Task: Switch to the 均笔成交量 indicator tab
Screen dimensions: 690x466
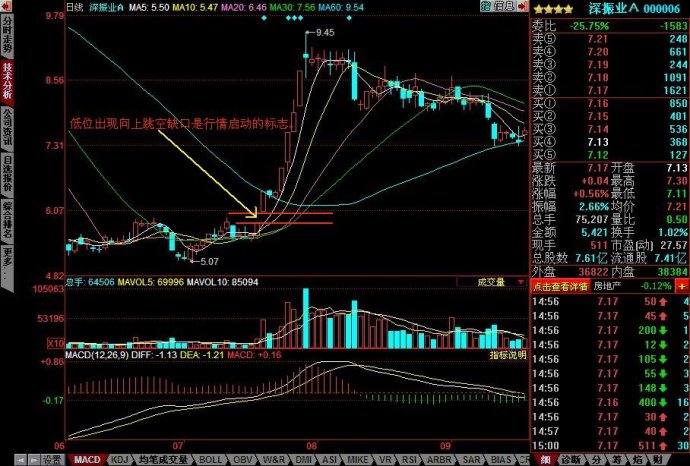Action: point(163,460)
